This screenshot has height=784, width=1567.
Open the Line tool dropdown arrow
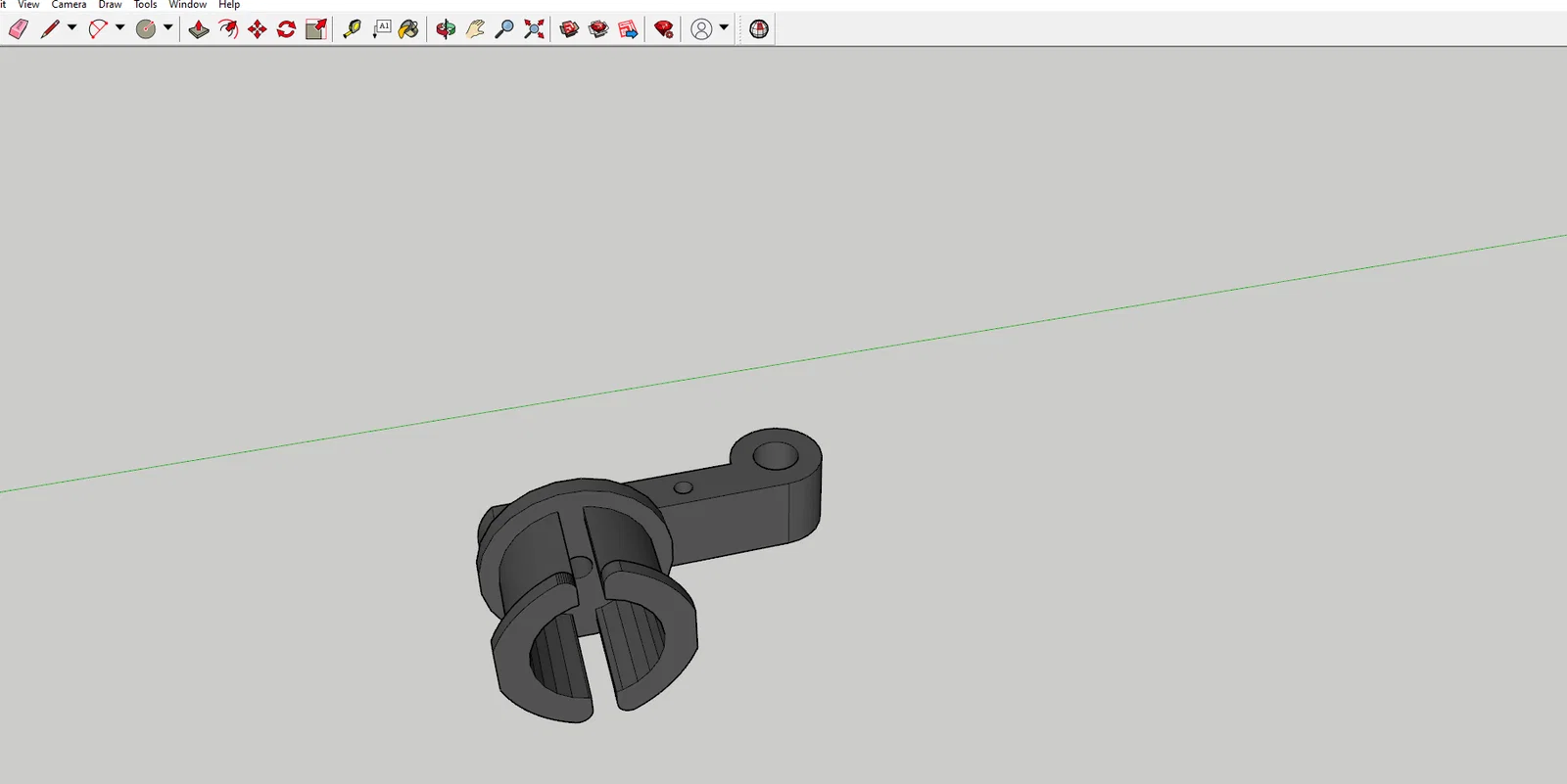(x=71, y=28)
